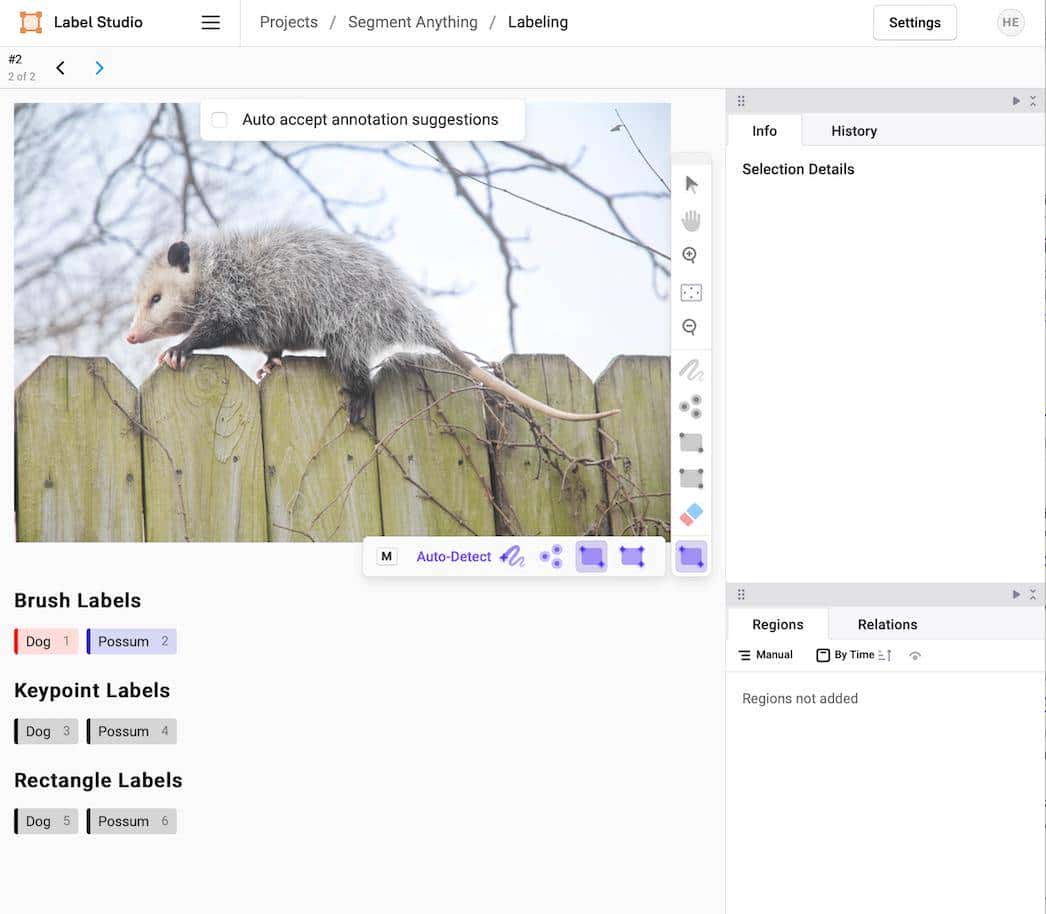
Task: Select the pointer arrow tool
Action: [x=691, y=184]
